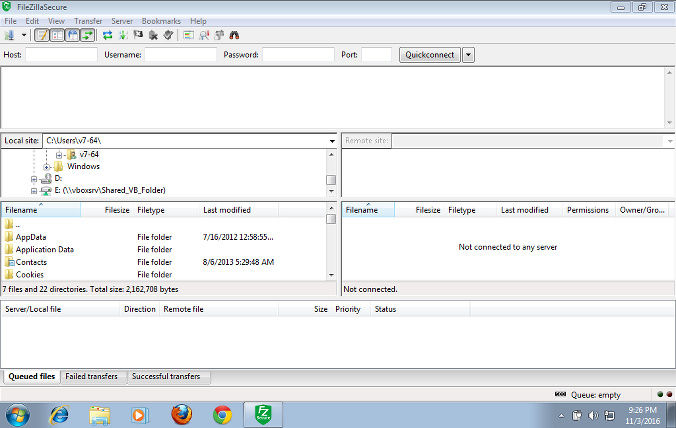This screenshot has height=428, width=676.
Task: Click the process queue toolbar icon
Action: tap(122, 35)
